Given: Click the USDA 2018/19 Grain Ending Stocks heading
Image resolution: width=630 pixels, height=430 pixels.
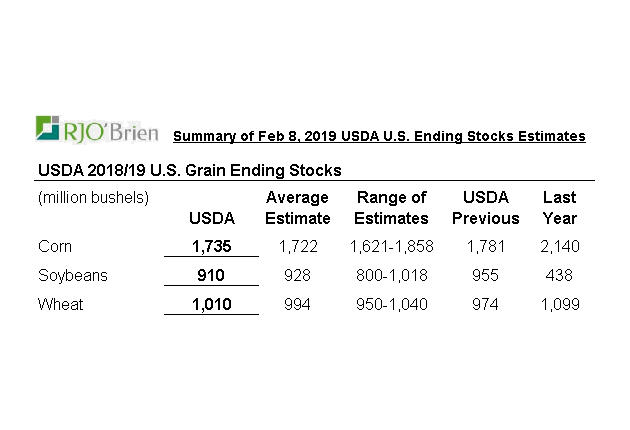Looking at the screenshot, I should [190, 170].
